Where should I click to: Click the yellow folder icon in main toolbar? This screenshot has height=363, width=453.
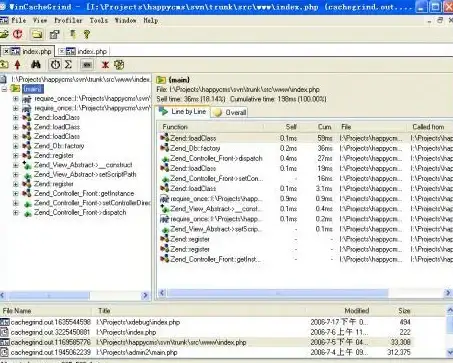pos(37,34)
